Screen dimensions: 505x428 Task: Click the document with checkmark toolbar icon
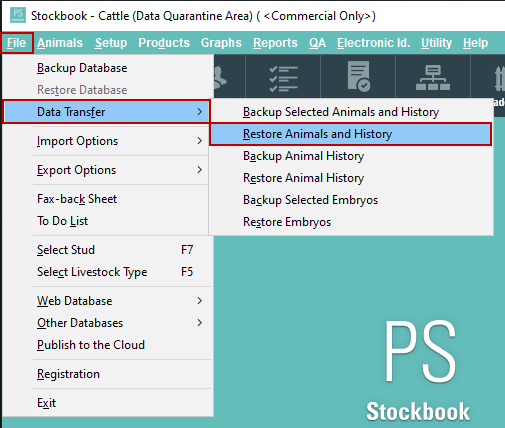click(358, 76)
